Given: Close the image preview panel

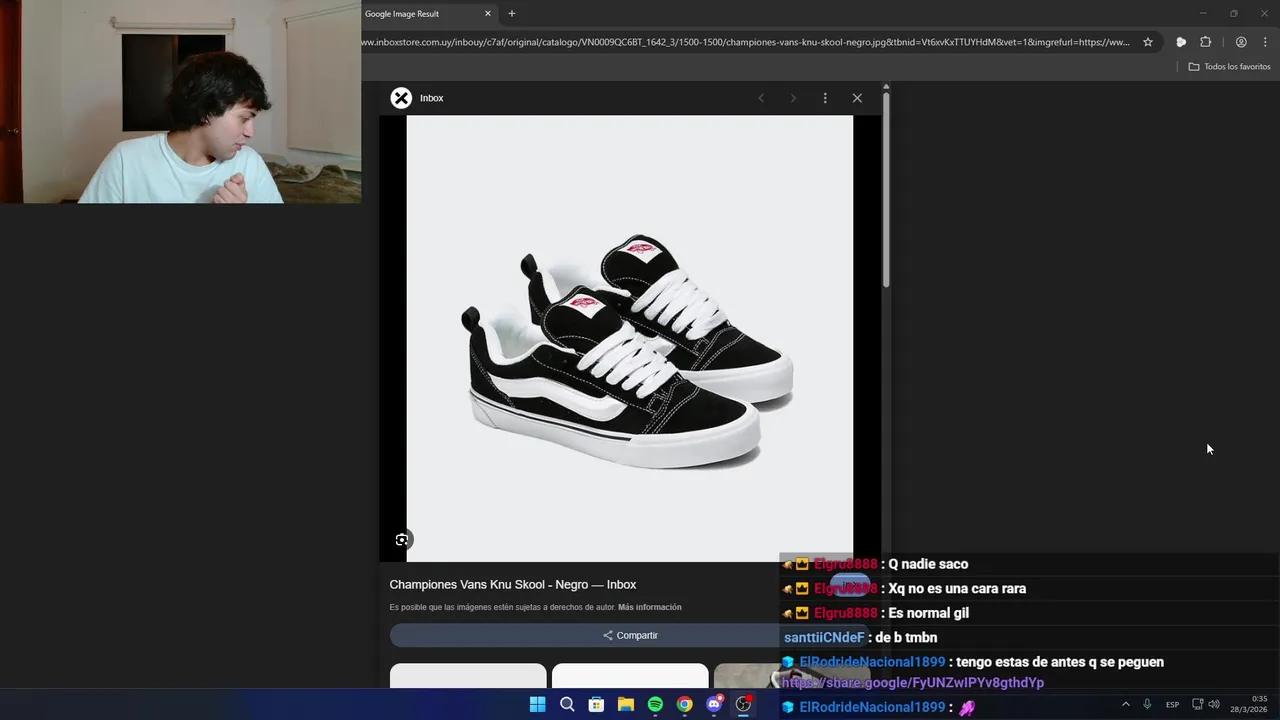Looking at the screenshot, I should 857,98.
